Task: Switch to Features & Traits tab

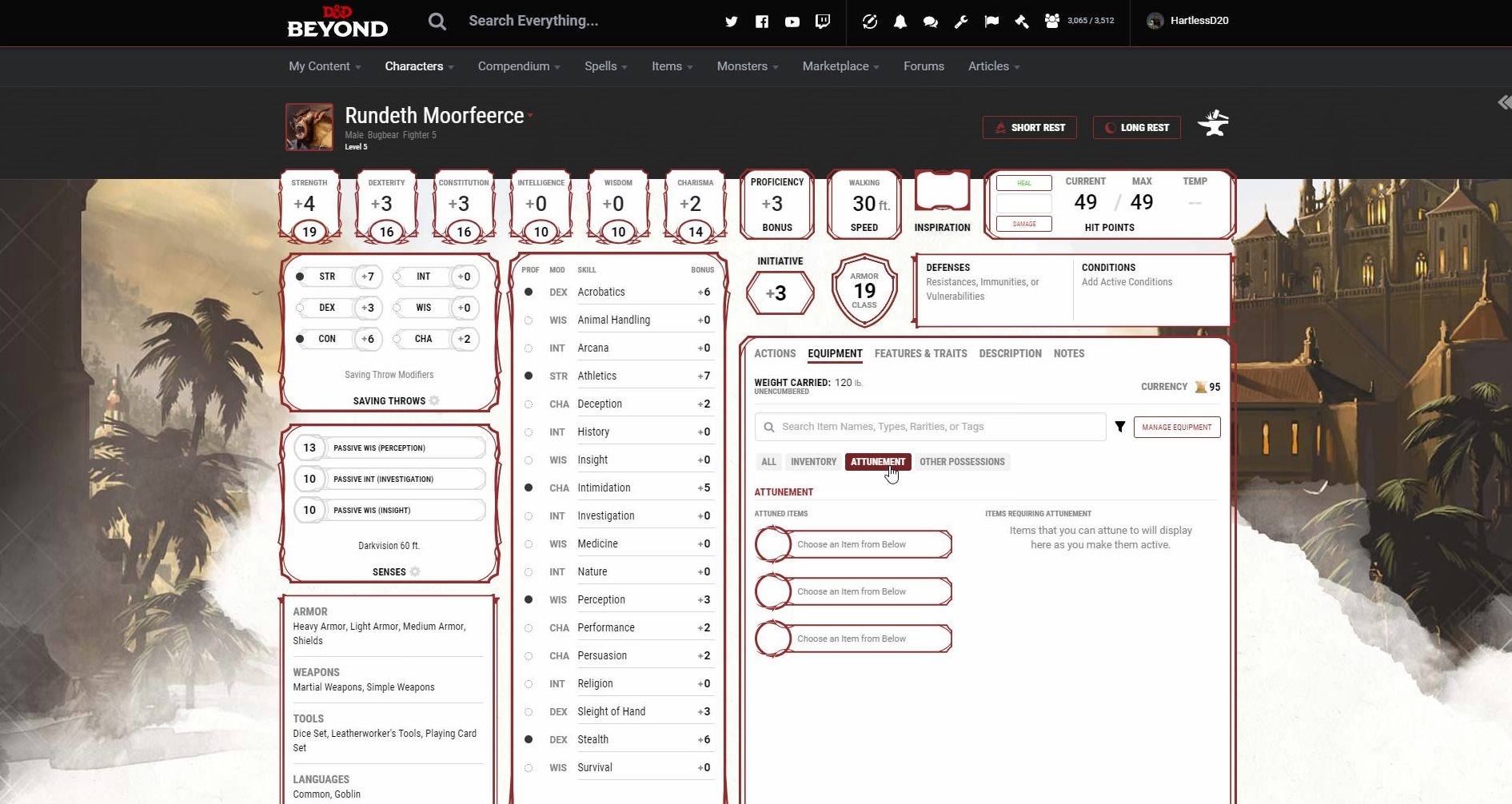Action: pos(920,353)
